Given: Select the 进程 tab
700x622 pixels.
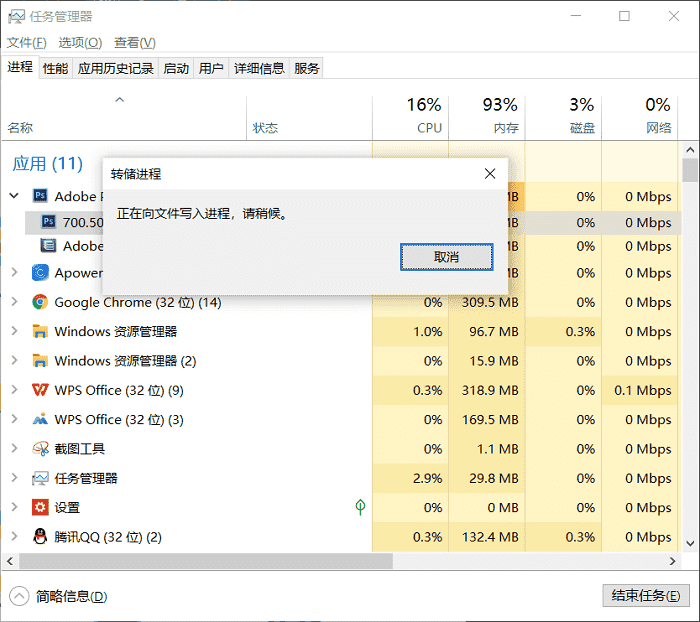Looking at the screenshot, I should coord(20,67).
